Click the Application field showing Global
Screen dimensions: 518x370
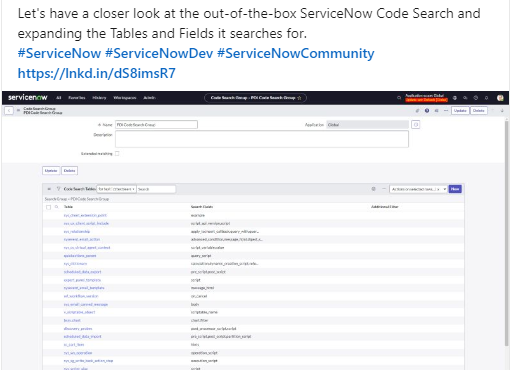pyautogui.click(x=367, y=125)
